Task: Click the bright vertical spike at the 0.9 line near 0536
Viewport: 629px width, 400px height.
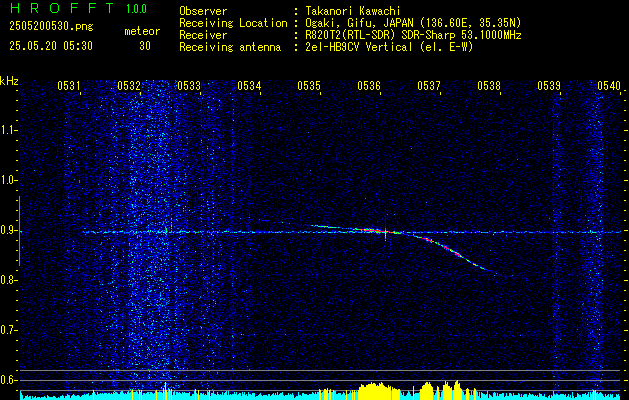Action: point(386,232)
